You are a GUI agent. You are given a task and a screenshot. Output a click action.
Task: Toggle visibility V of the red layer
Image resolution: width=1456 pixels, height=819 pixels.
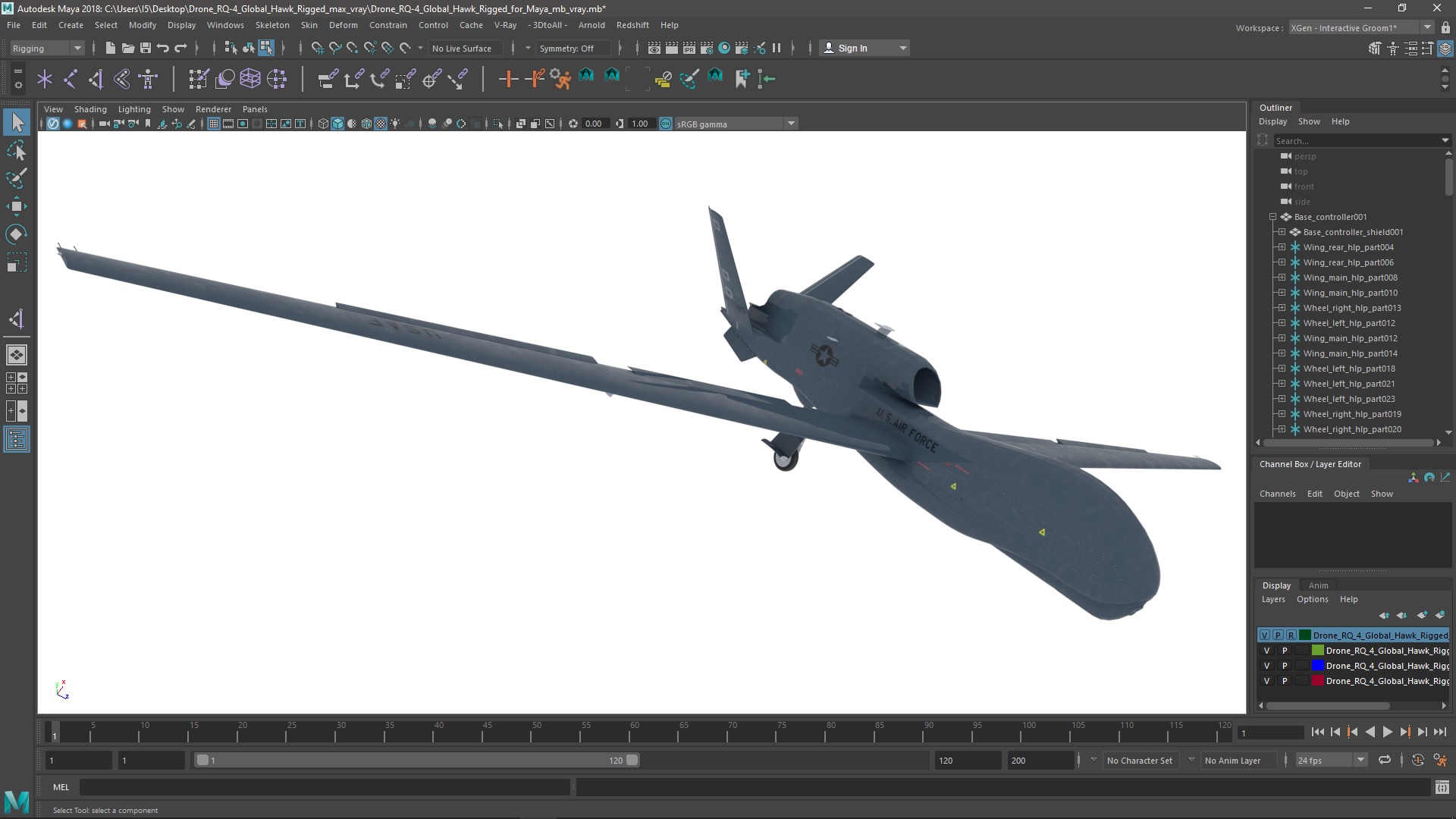click(1266, 681)
